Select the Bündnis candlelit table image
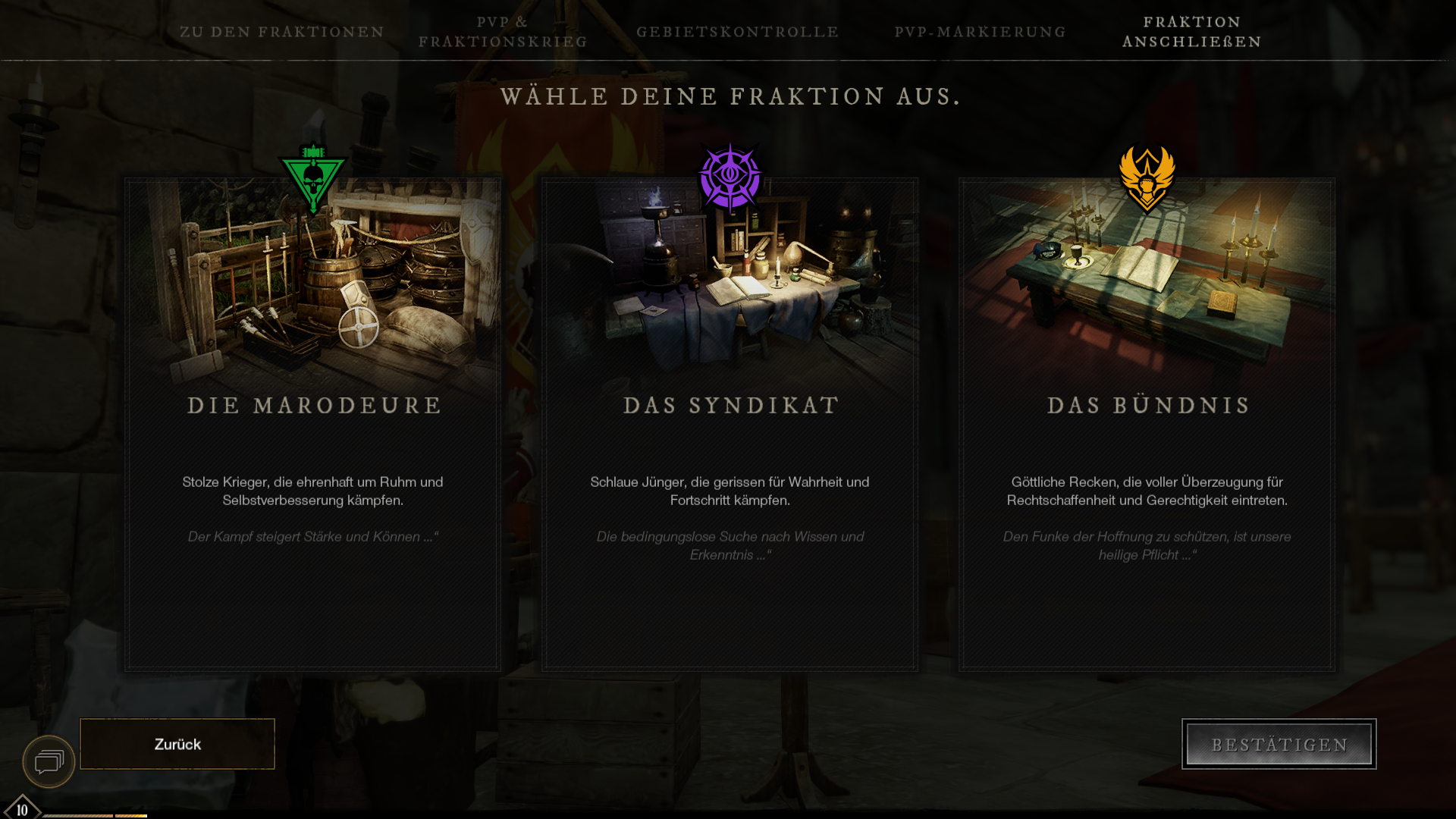Viewport: 1456px width, 819px height. pyautogui.click(x=1147, y=284)
